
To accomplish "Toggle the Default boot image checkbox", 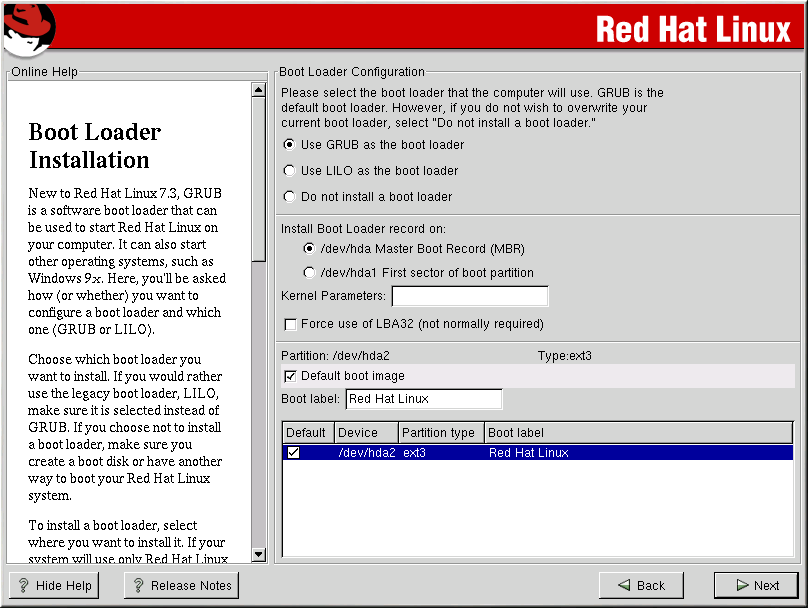I will [x=291, y=376].
